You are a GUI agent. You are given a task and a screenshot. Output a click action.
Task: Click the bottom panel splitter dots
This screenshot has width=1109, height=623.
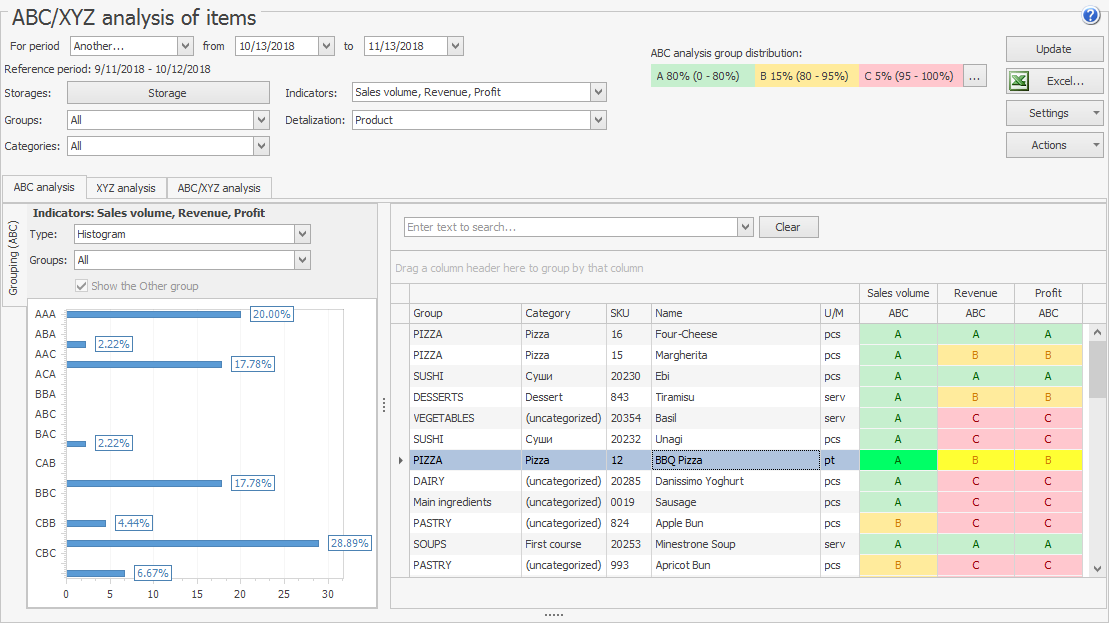[554, 615]
